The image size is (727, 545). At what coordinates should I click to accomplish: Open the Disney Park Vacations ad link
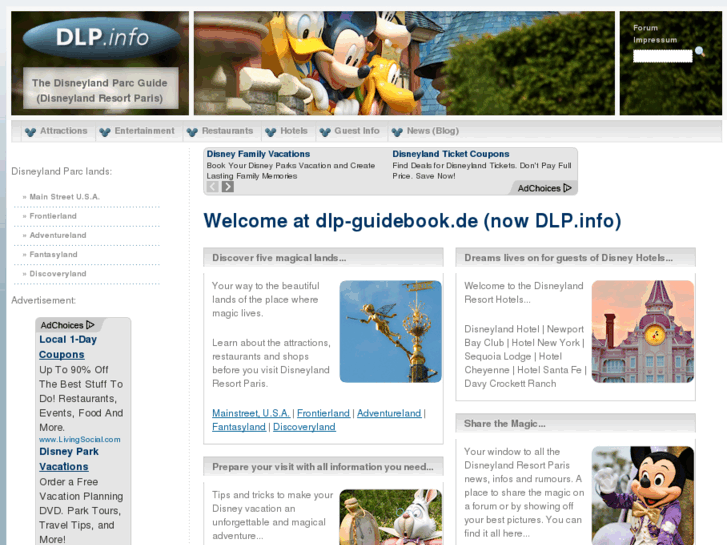[69, 459]
